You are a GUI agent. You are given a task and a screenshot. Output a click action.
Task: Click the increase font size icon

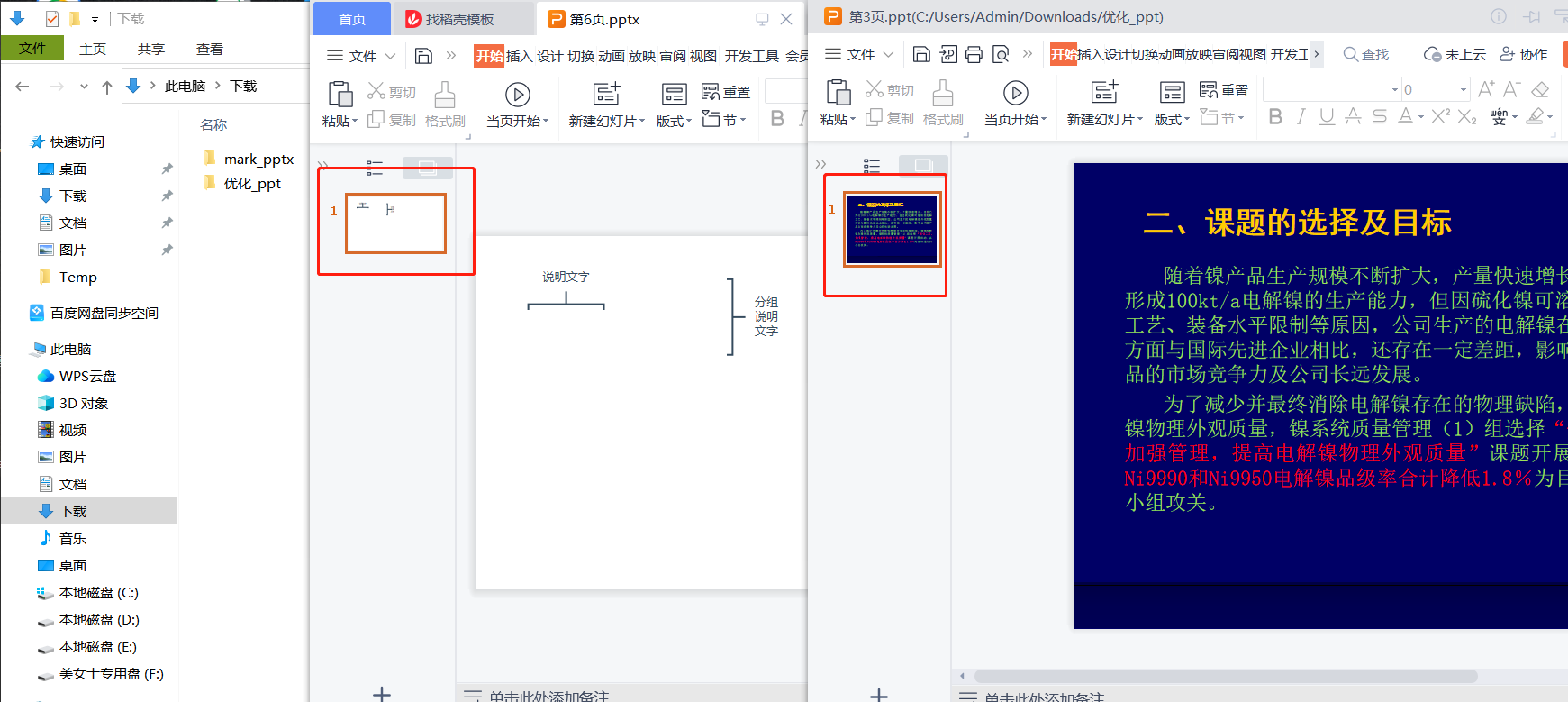coord(1486,89)
